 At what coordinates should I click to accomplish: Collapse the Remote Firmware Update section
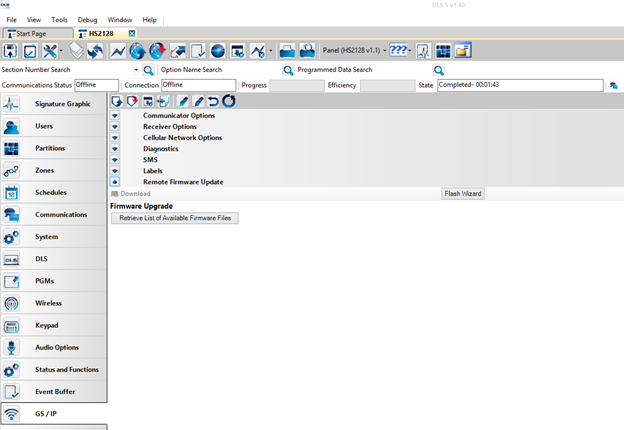[x=115, y=182]
